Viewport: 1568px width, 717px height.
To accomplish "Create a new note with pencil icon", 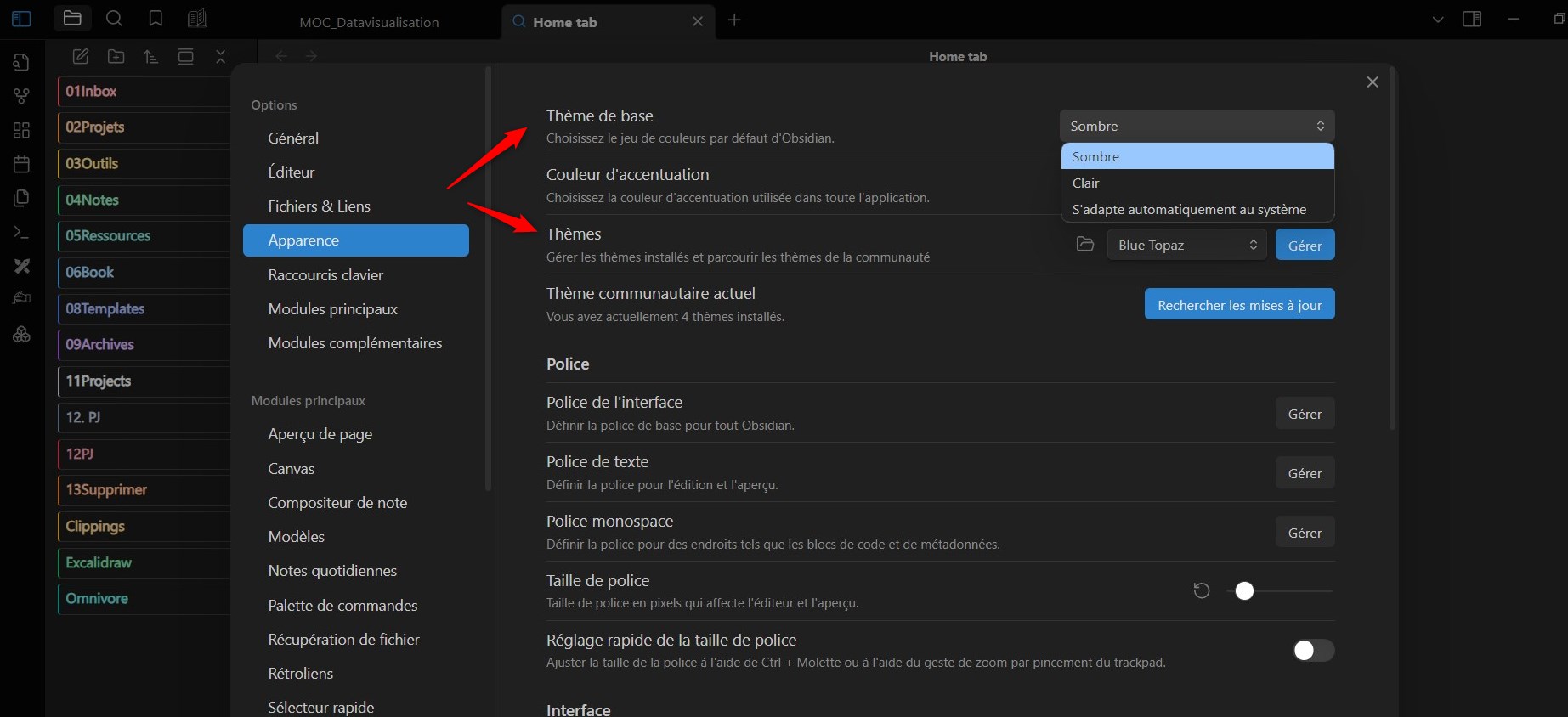I will point(81,57).
